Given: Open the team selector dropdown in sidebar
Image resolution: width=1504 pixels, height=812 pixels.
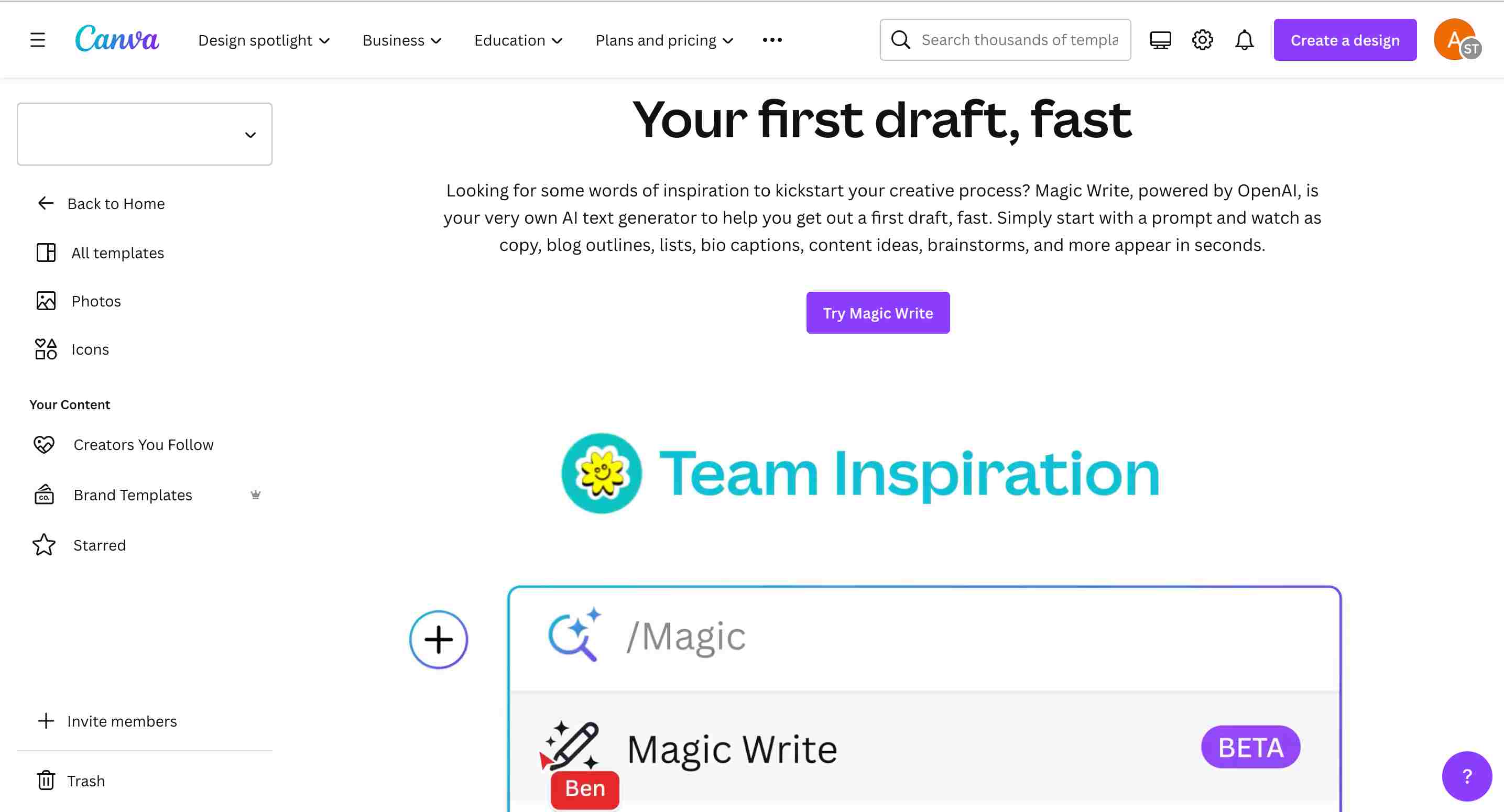Looking at the screenshot, I should (x=145, y=134).
